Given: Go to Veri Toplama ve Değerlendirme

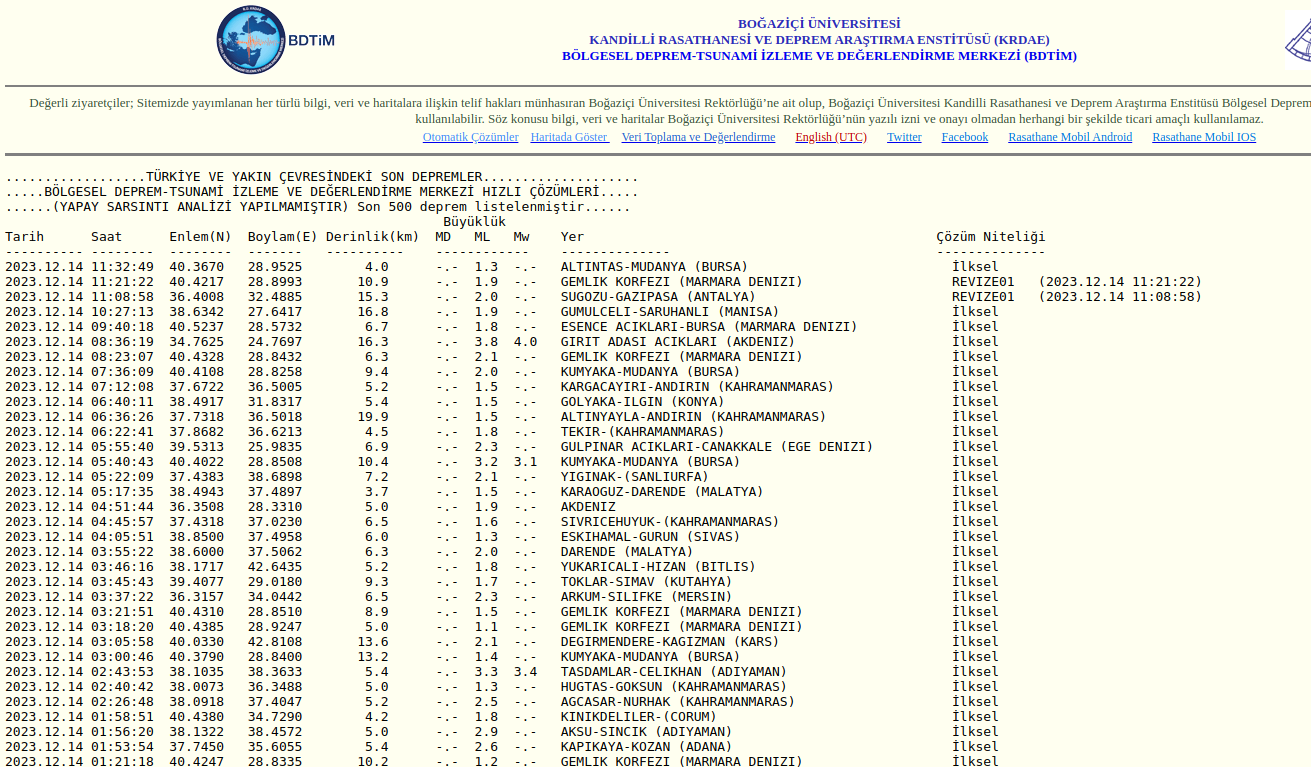Looking at the screenshot, I should (x=698, y=137).
